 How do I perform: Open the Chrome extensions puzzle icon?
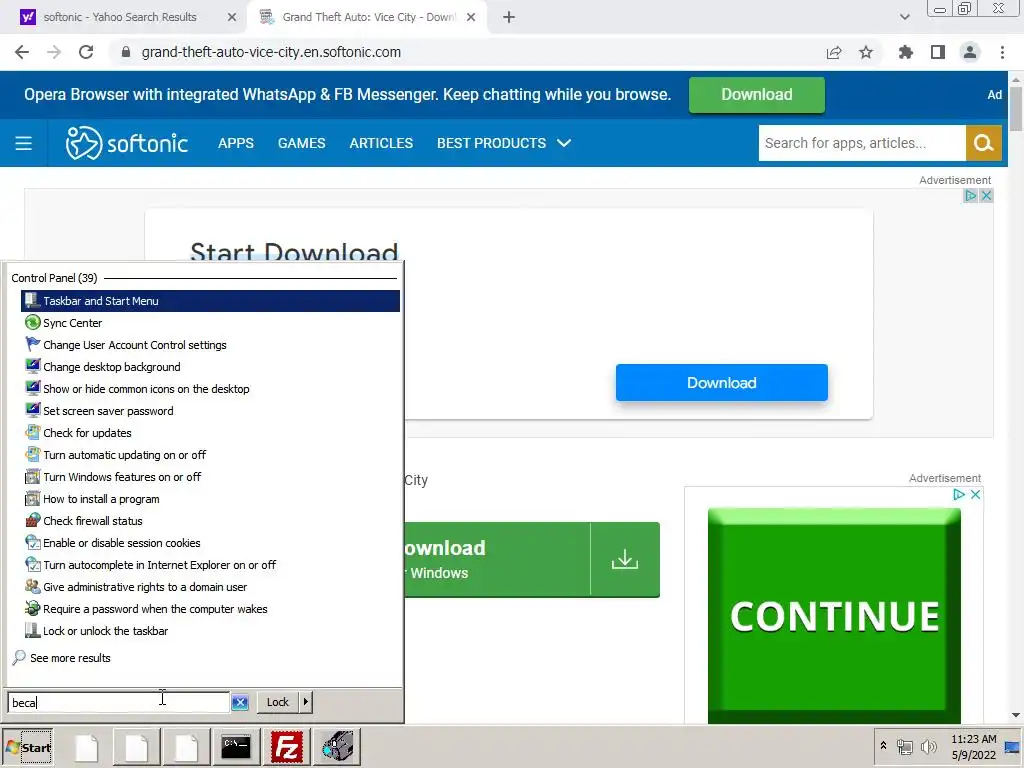click(x=906, y=52)
